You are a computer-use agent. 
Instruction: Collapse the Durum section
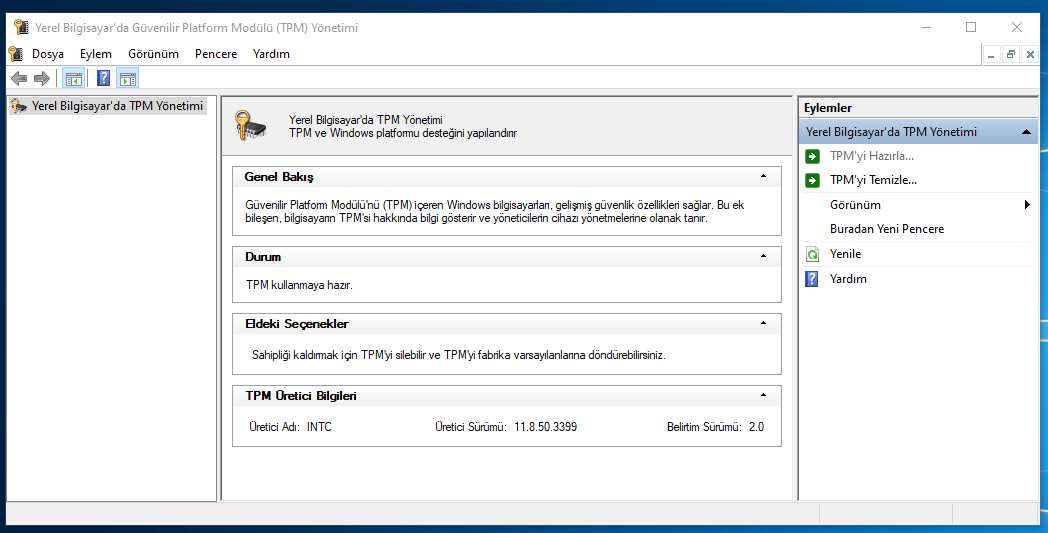[763, 256]
